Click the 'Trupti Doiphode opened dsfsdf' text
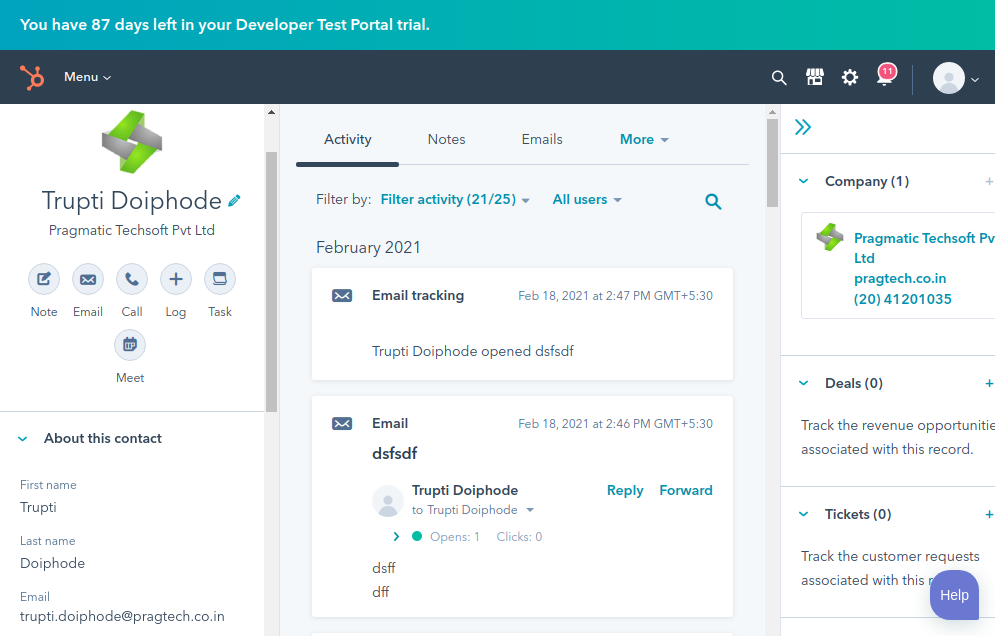 [x=473, y=352]
